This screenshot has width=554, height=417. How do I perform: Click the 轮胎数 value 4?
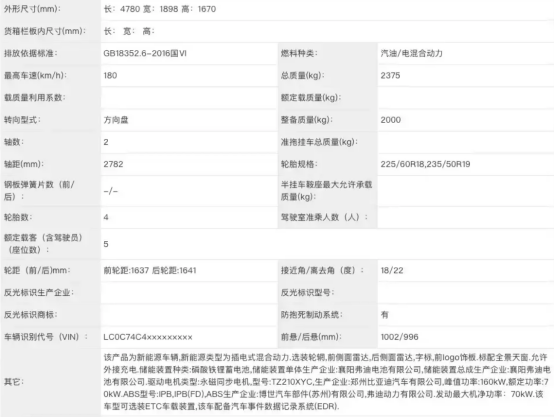pos(106,217)
